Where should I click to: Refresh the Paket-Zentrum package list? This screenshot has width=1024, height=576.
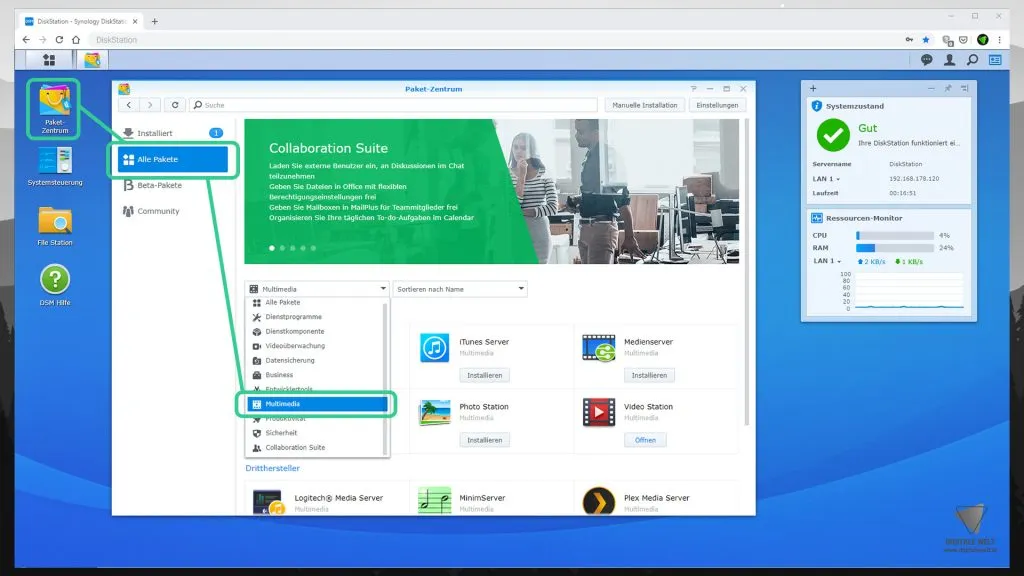click(175, 105)
